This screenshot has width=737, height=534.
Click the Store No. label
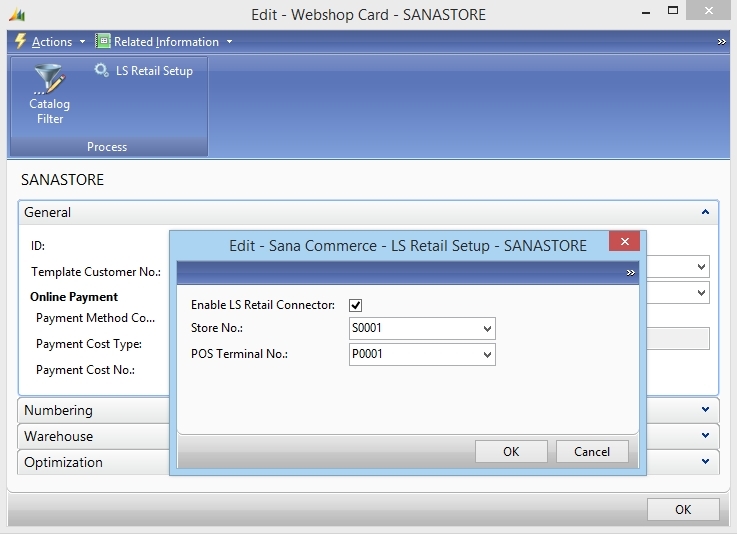click(x=217, y=328)
